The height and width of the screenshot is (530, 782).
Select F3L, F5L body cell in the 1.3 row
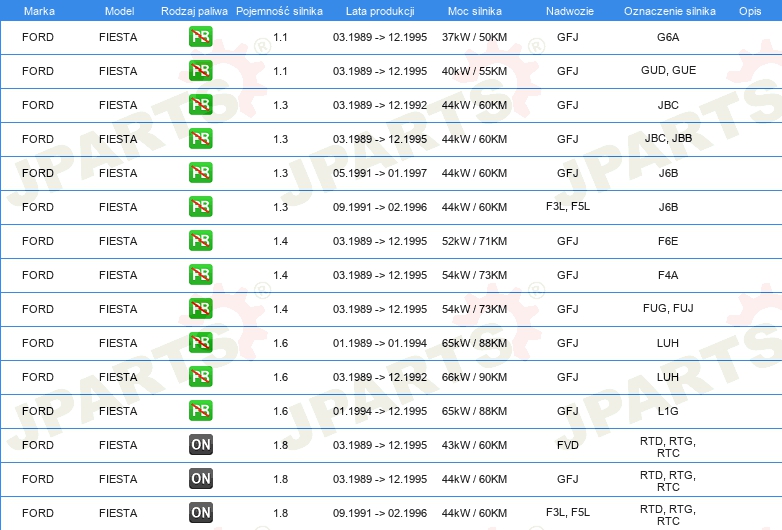coord(568,206)
